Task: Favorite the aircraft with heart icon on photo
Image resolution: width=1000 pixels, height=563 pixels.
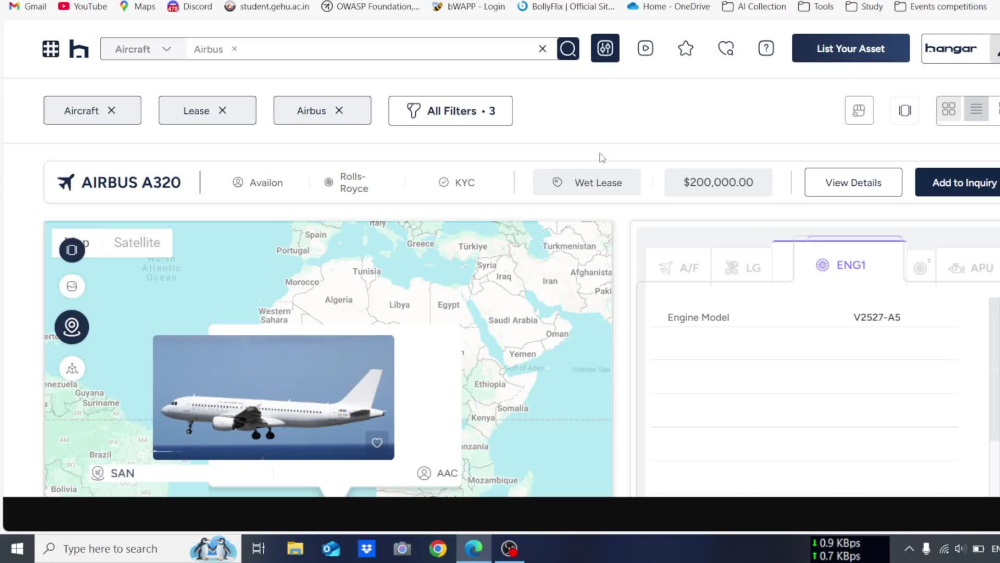Action: click(x=377, y=442)
